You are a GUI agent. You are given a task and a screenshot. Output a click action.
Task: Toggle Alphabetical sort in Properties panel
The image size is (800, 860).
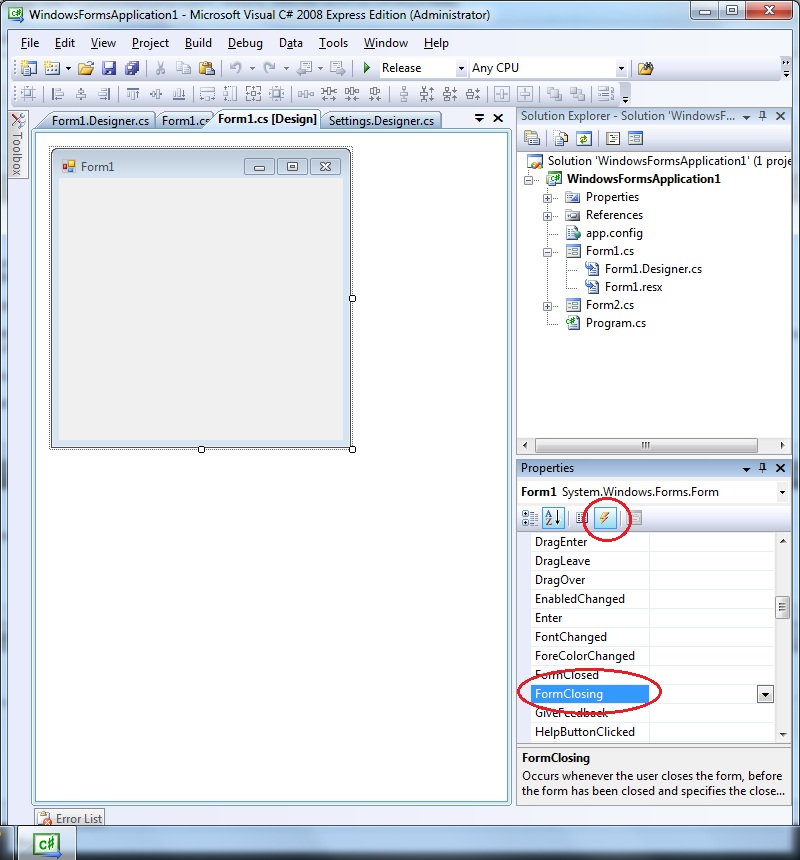553,518
